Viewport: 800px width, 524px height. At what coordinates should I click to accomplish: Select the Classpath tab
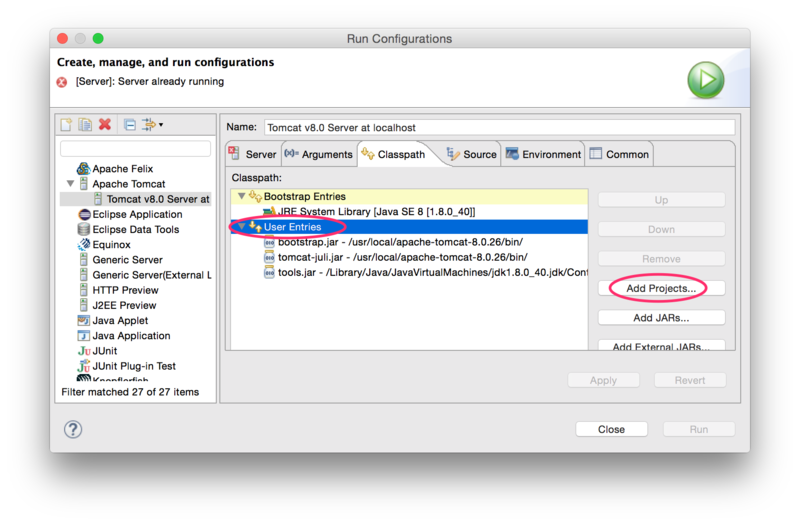point(393,154)
